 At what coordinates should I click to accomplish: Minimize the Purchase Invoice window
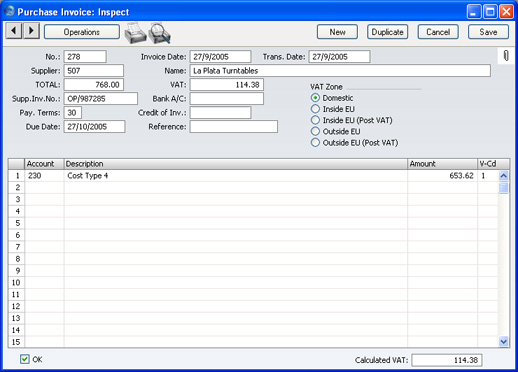tap(474, 12)
